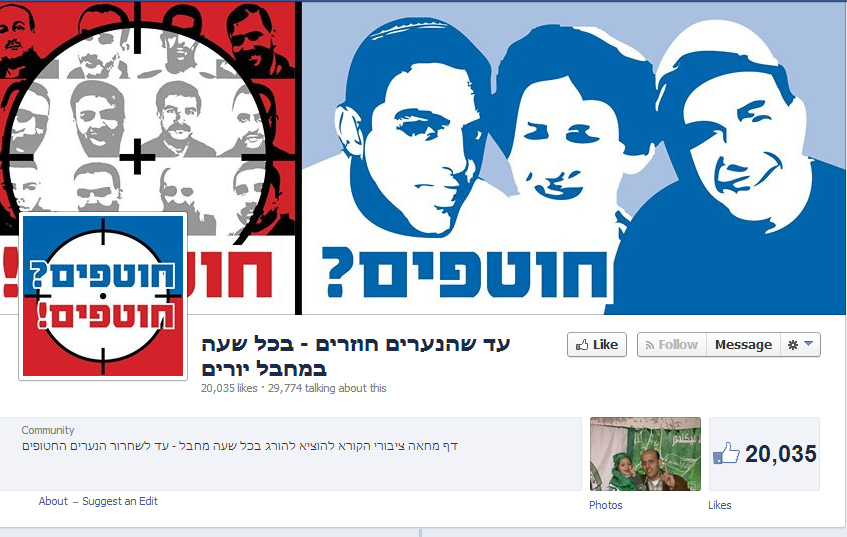
Task: Expand the dropdown arrow beside the gear
Action: coord(809,344)
